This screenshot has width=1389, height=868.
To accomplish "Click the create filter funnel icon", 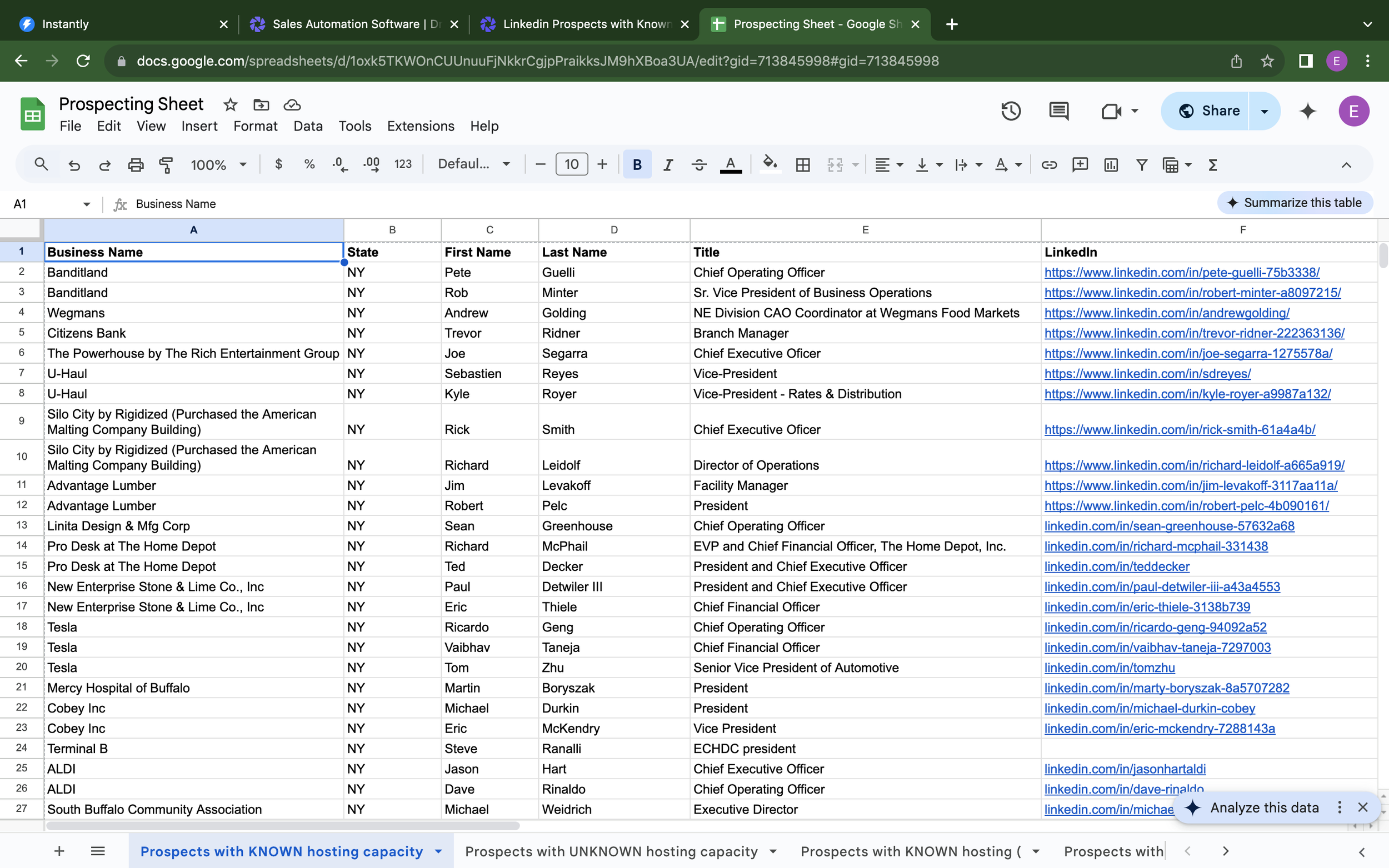I will pos(1142,165).
